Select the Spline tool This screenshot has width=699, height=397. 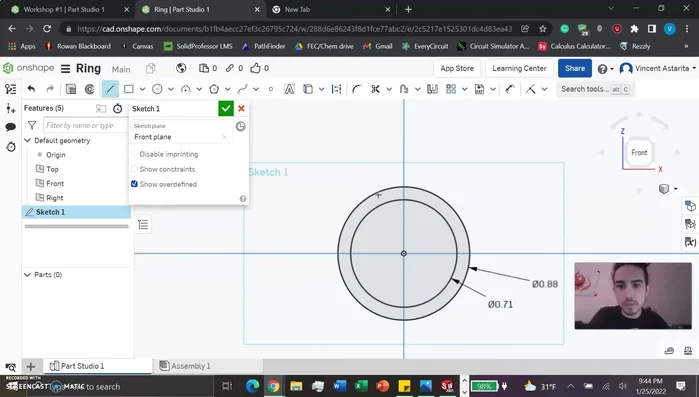pos(243,89)
